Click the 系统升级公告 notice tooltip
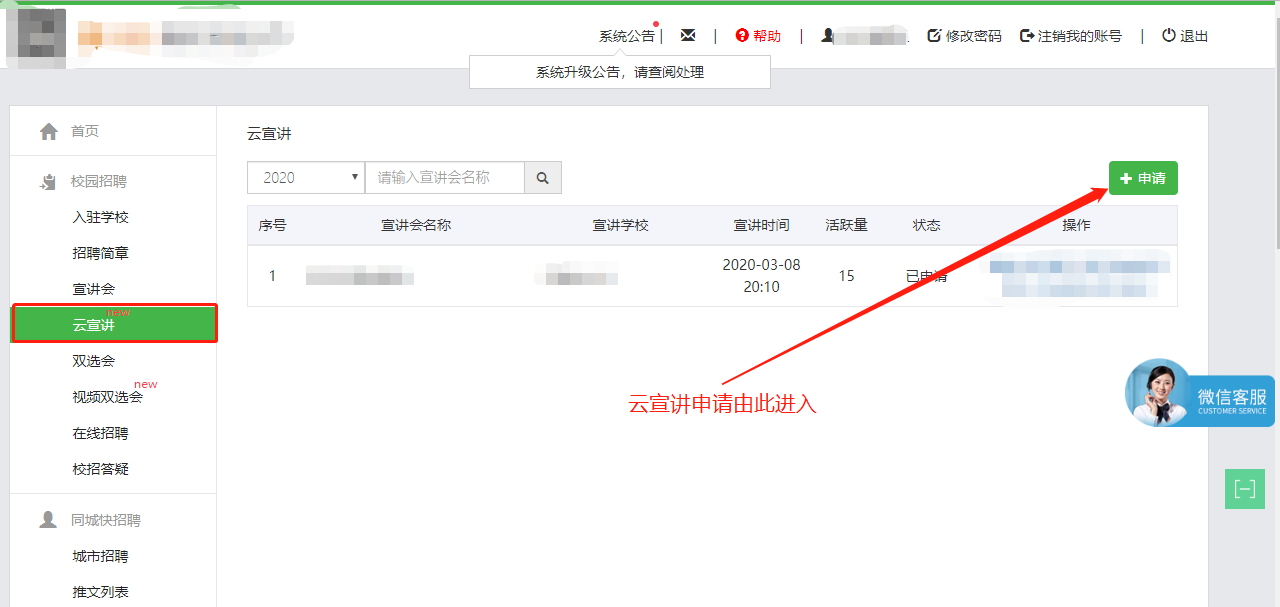 point(619,72)
